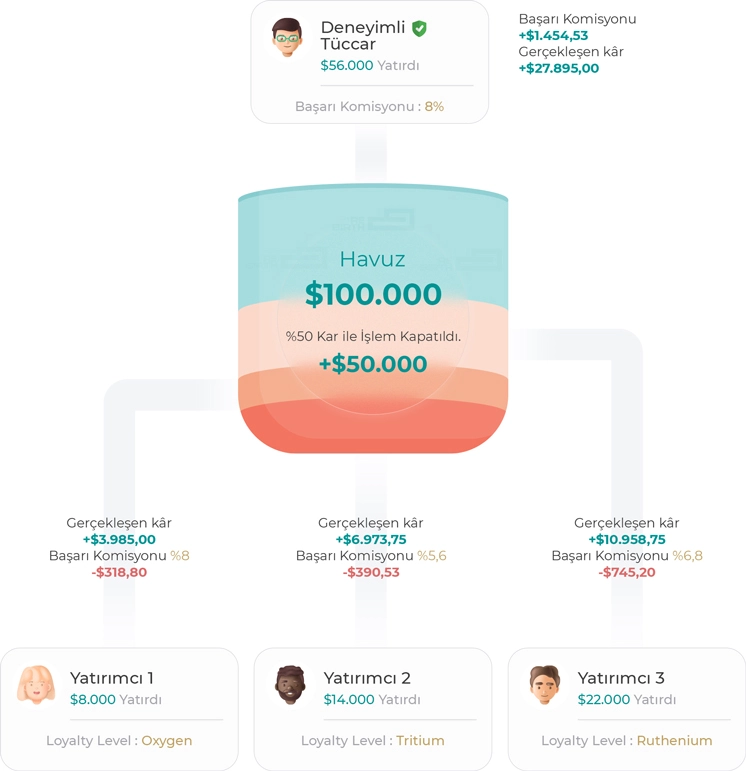The width and height of the screenshot is (746, 771).
Task: Click the Deneyimli Tüccar name heading
Action: (x=363, y=36)
